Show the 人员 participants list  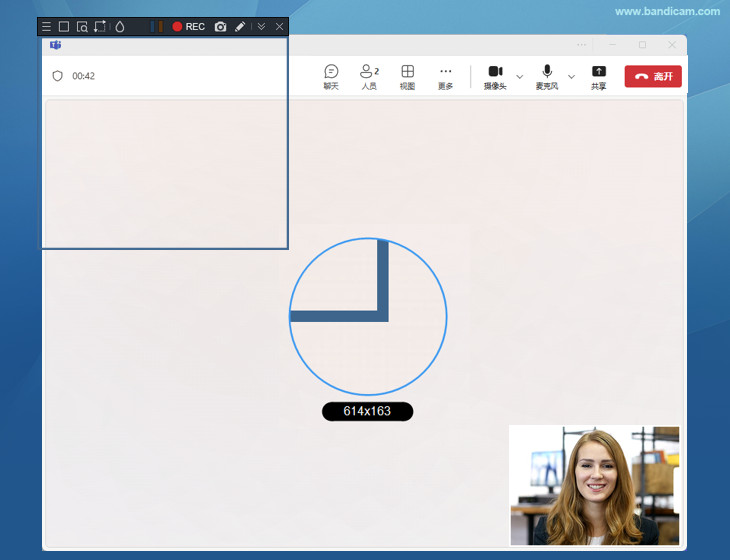pyautogui.click(x=369, y=76)
